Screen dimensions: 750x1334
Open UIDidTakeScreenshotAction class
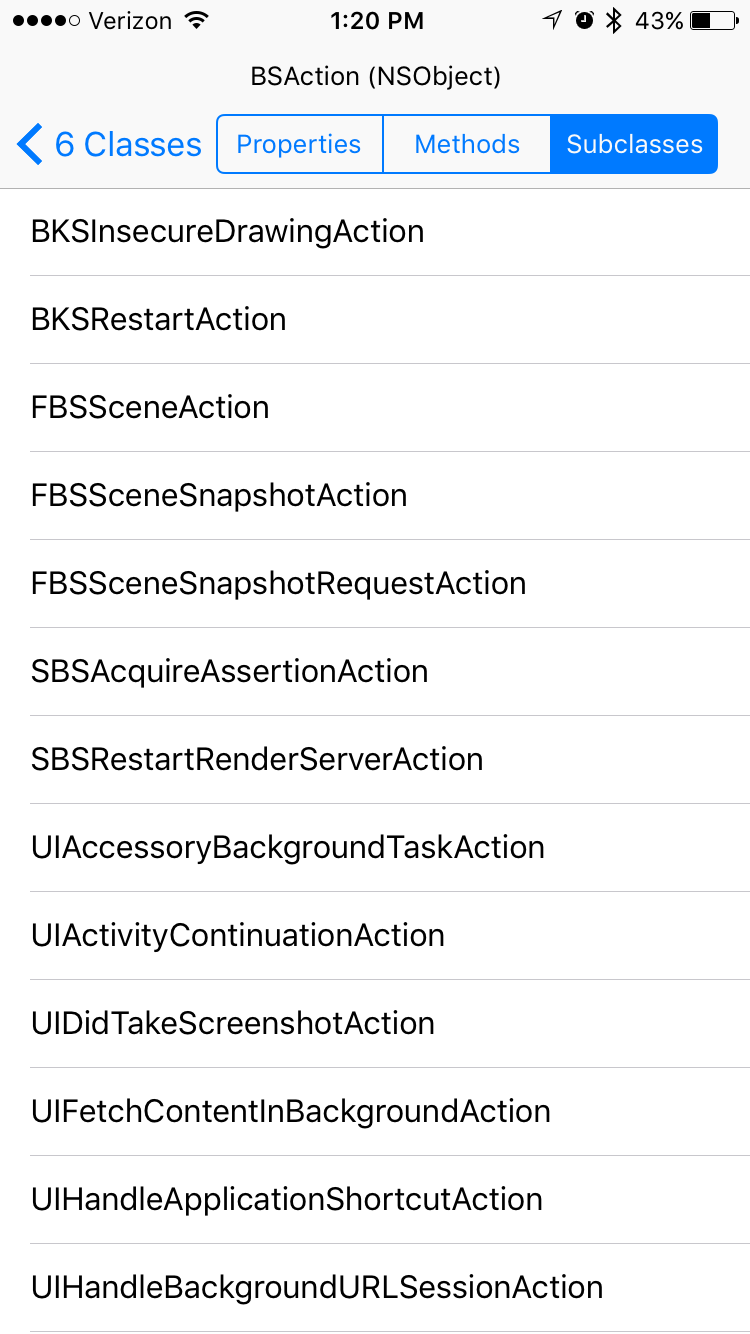[233, 1024]
